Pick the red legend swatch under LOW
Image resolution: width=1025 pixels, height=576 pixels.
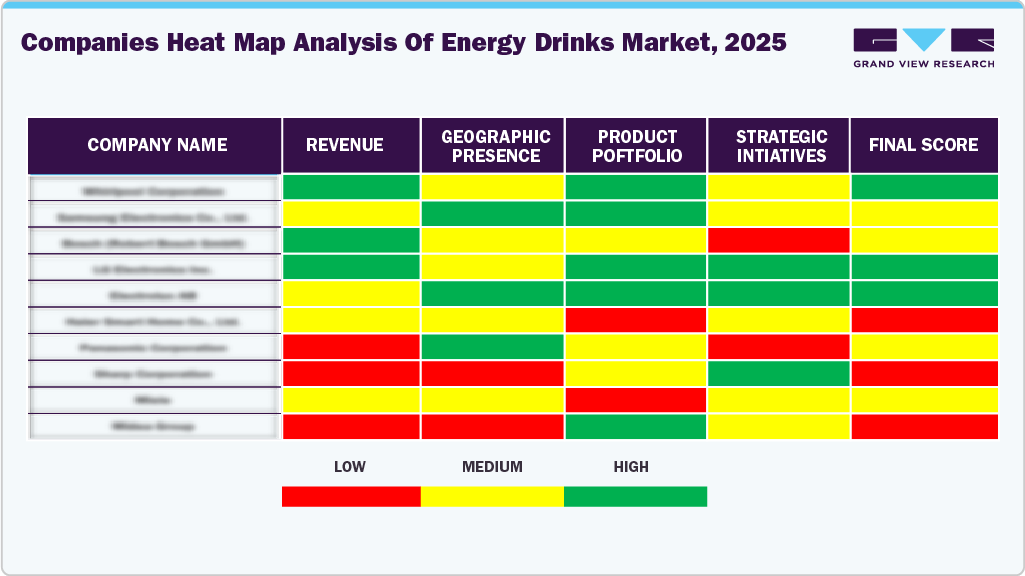click(x=351, y=496)
